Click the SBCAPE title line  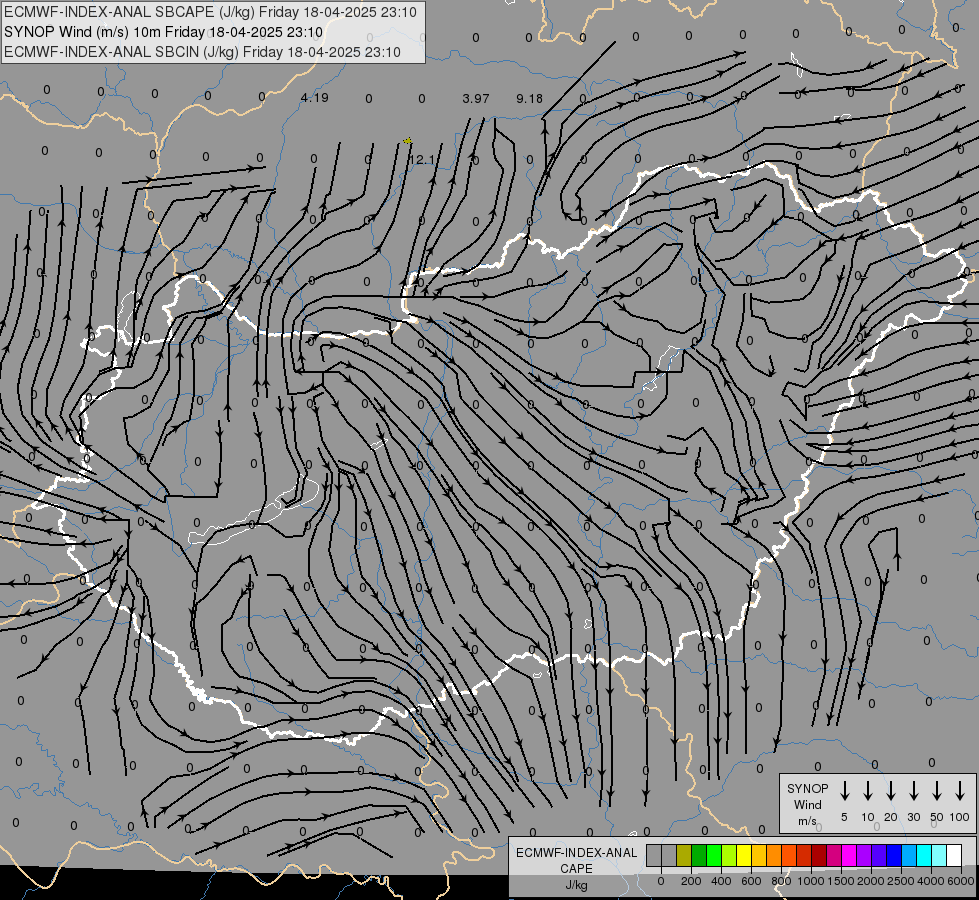click(x=210, y=12)
